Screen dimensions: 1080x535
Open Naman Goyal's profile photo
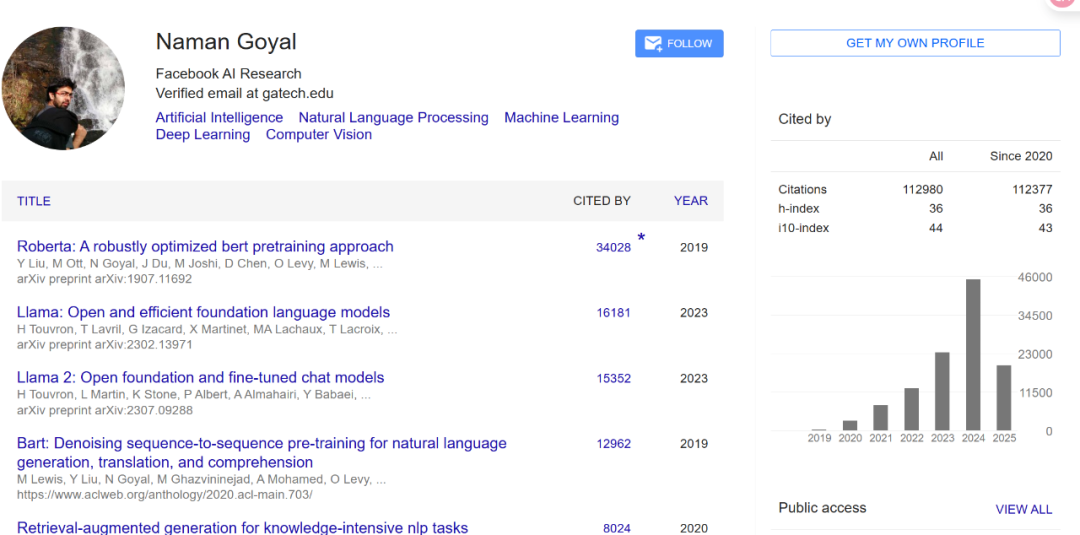click(x=64, y=89)
